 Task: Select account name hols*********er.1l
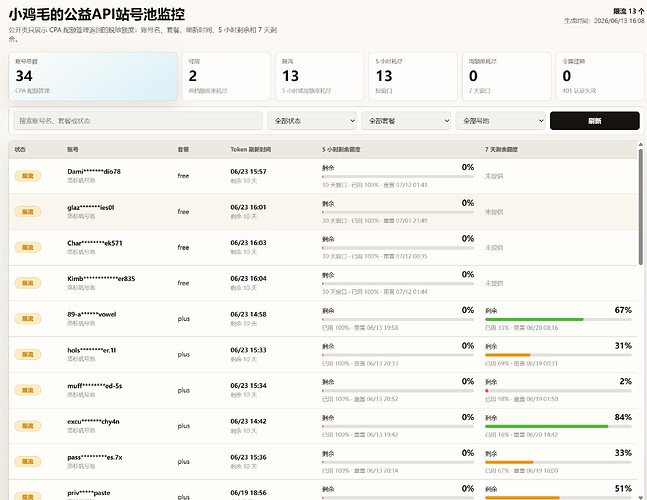click(x=92, y=350)
